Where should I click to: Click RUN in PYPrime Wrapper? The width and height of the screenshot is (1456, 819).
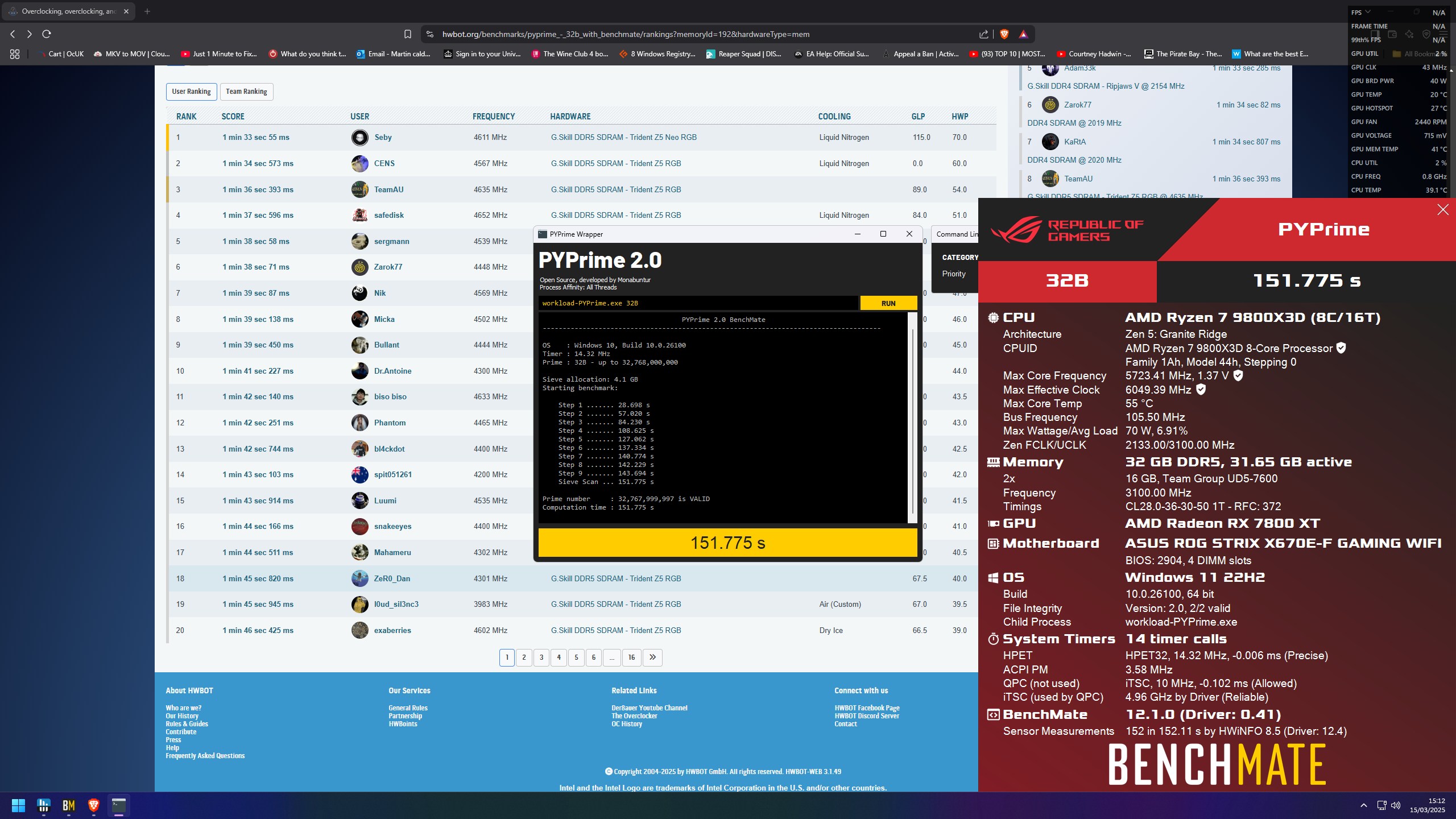click(888, 304)
